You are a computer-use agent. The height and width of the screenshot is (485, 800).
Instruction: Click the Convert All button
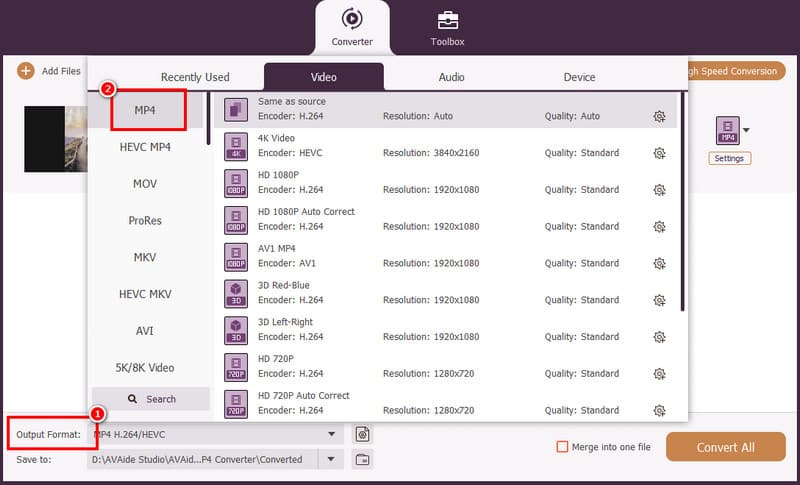(726, 447)
